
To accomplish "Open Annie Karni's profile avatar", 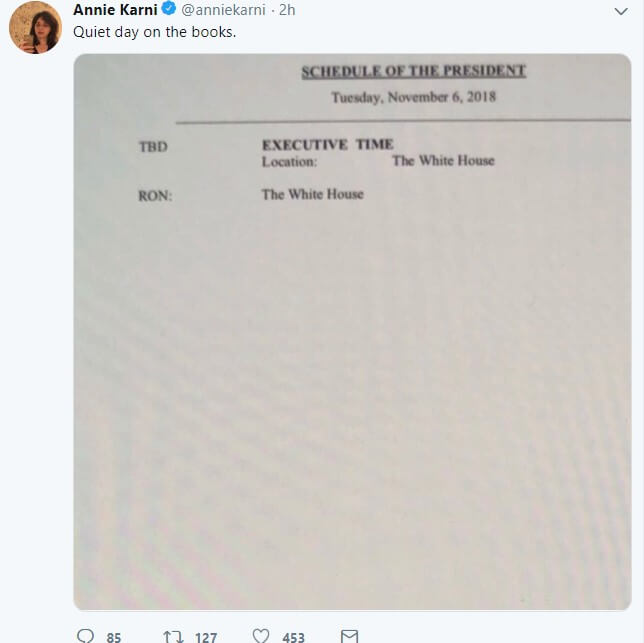I will coord(36,28).
